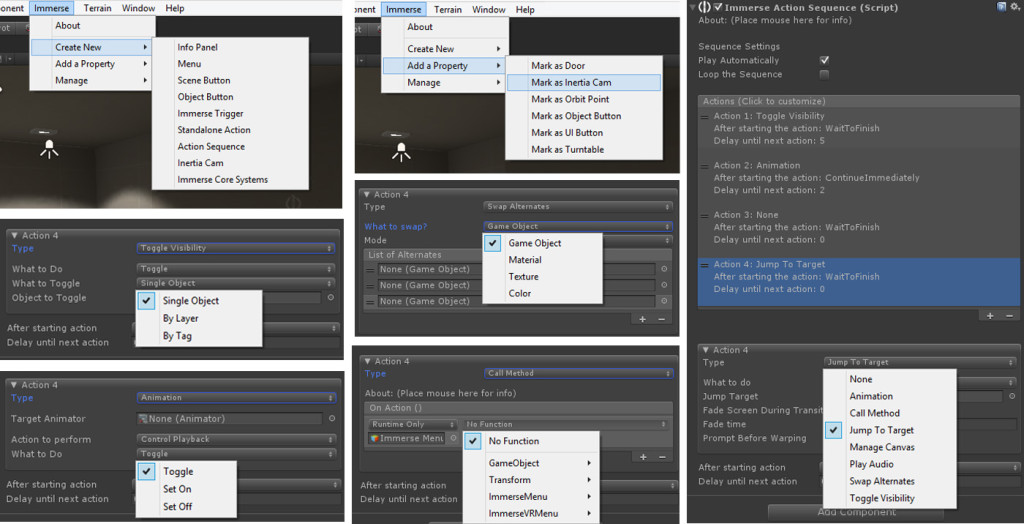Image resolution: width=1024 pixels, height=524 pixels.
Task: Click the second None (Game Object) field
Action: (516, 286)
